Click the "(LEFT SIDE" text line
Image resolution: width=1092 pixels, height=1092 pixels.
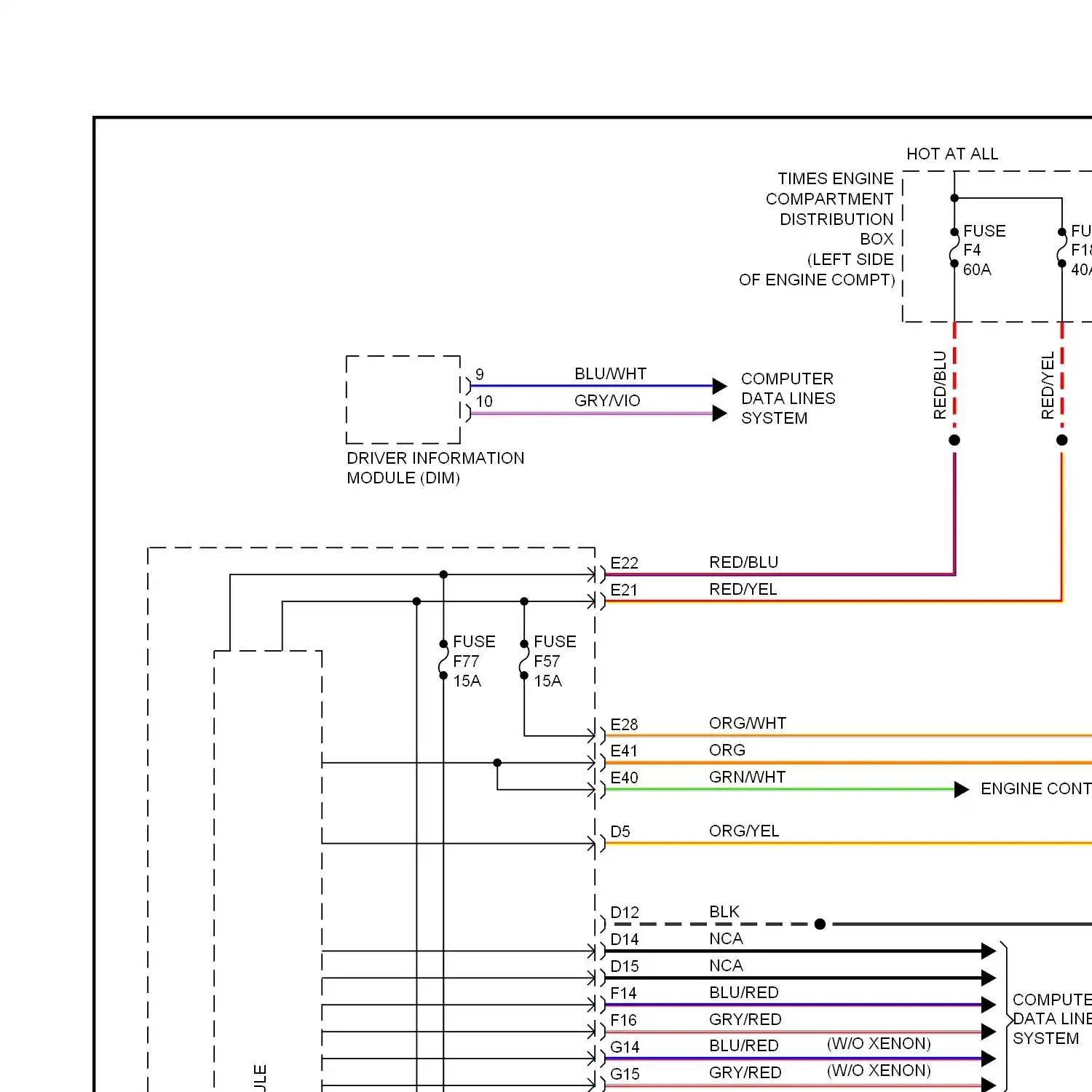(x=850, y=259)
